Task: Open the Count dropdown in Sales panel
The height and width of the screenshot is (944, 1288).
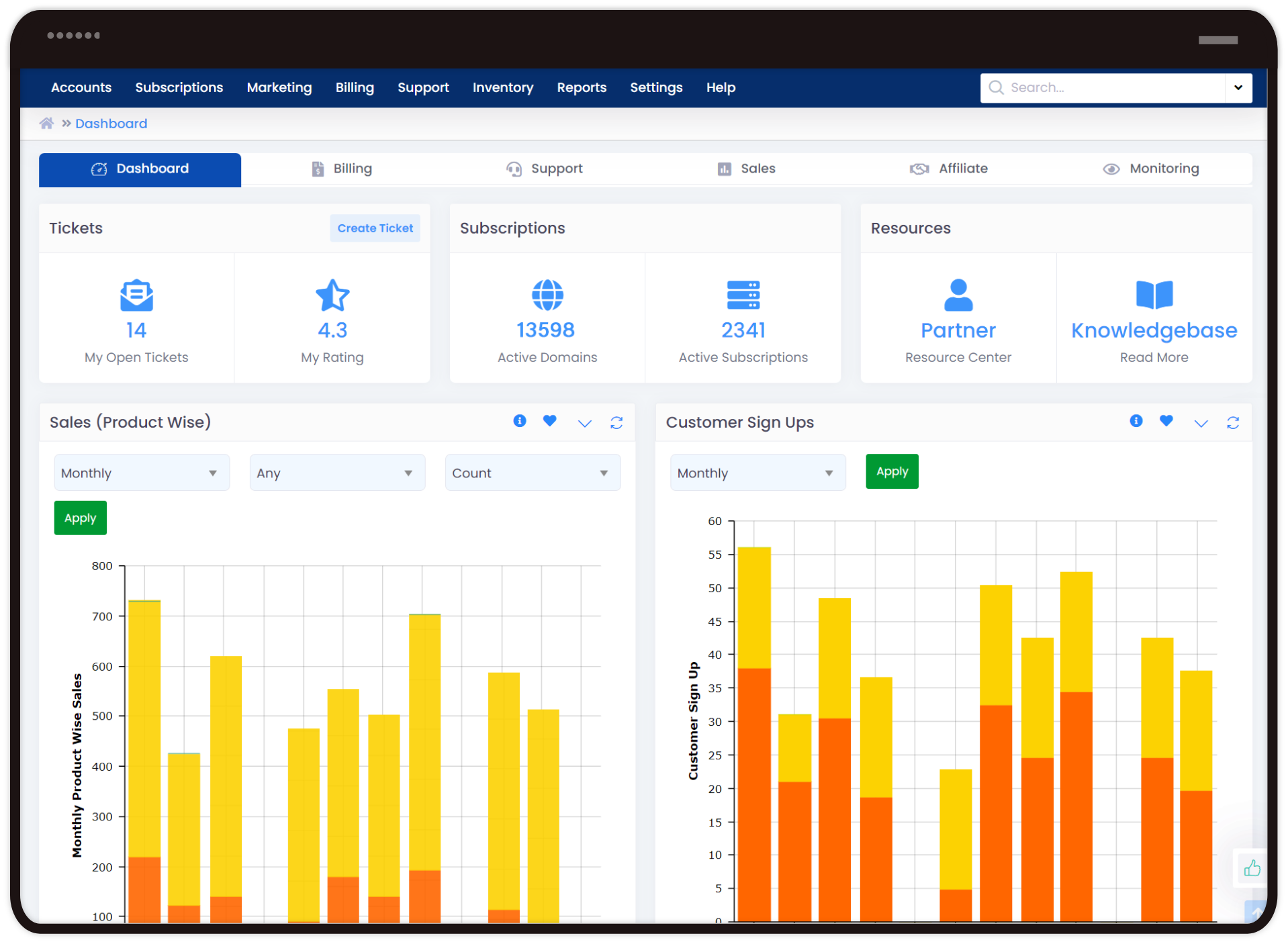Action: tap(532, 473)
